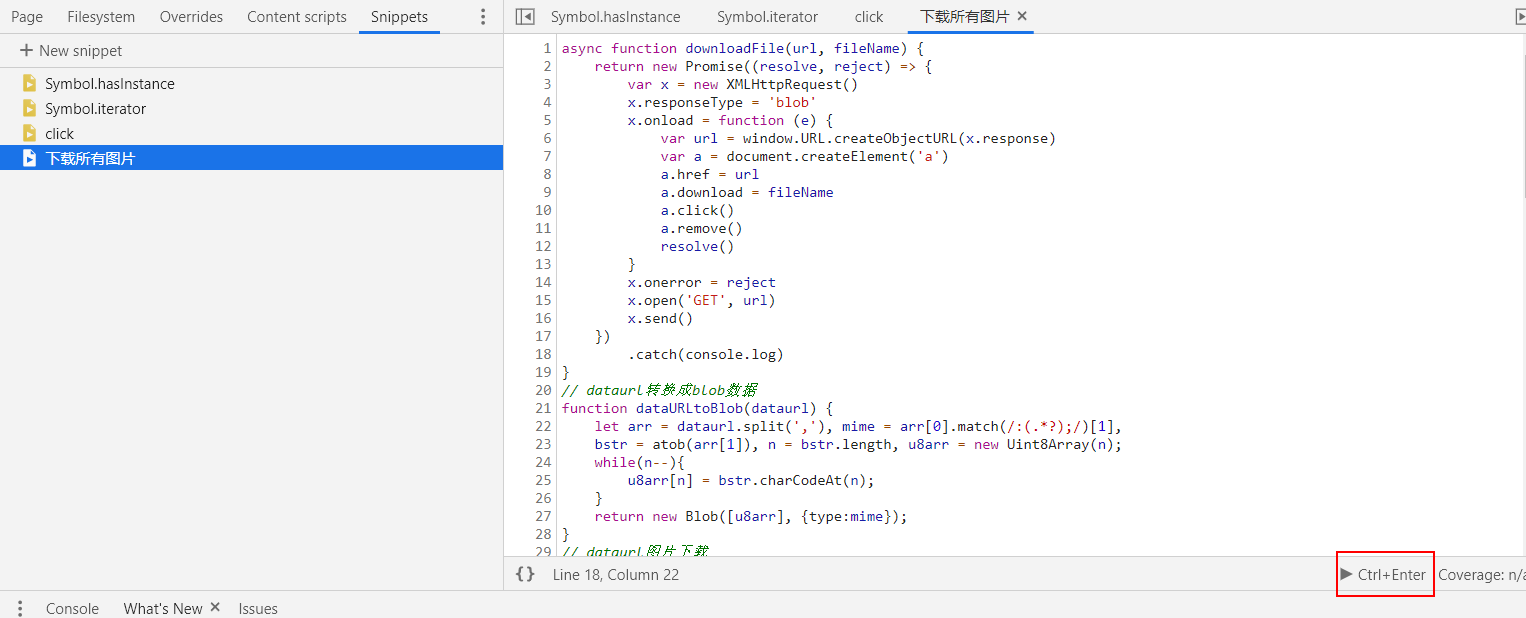Click line number 1 in gutter

pyautogui.click(x=547, y=48)
